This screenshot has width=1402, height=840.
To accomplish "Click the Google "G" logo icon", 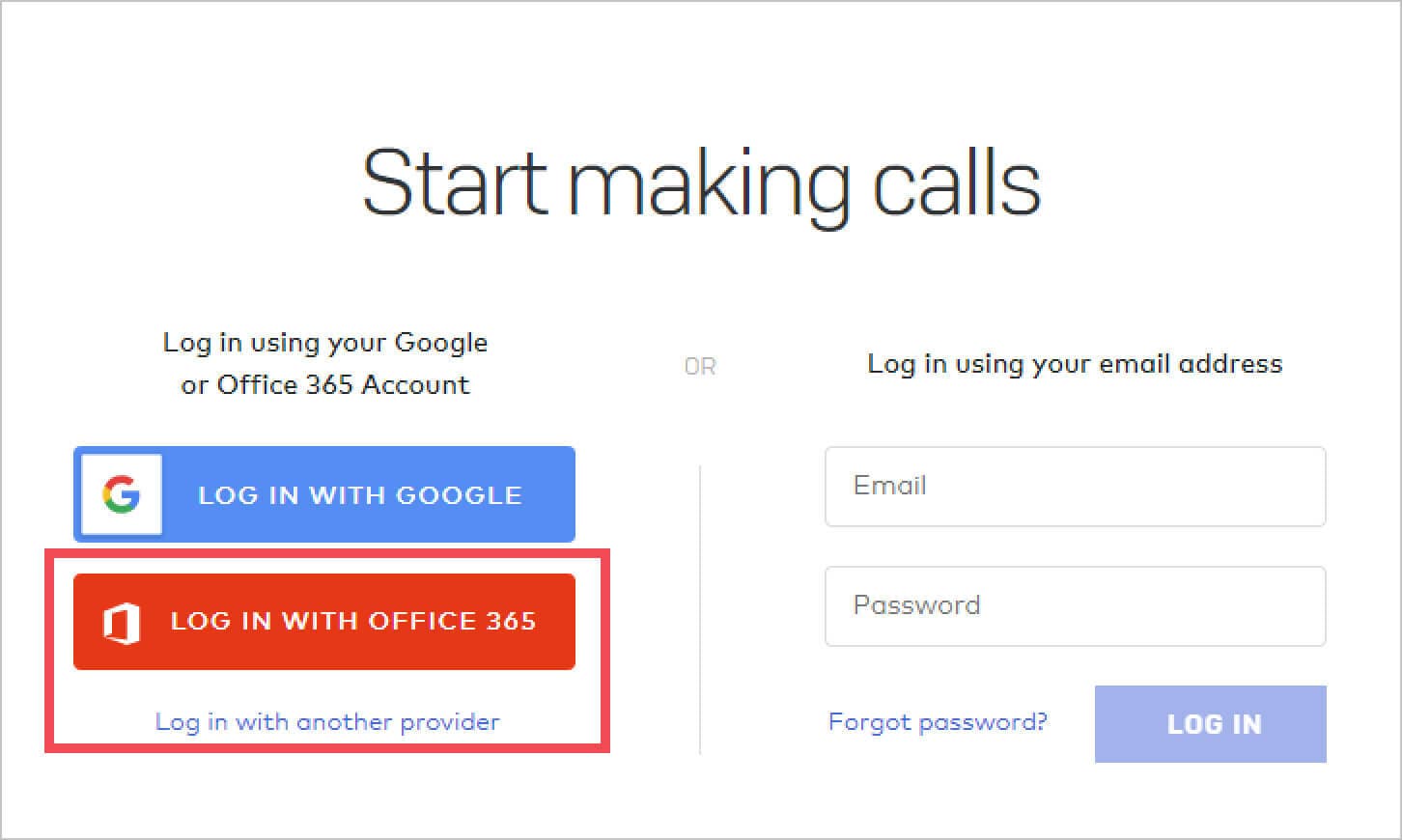I will click(122, 495).
